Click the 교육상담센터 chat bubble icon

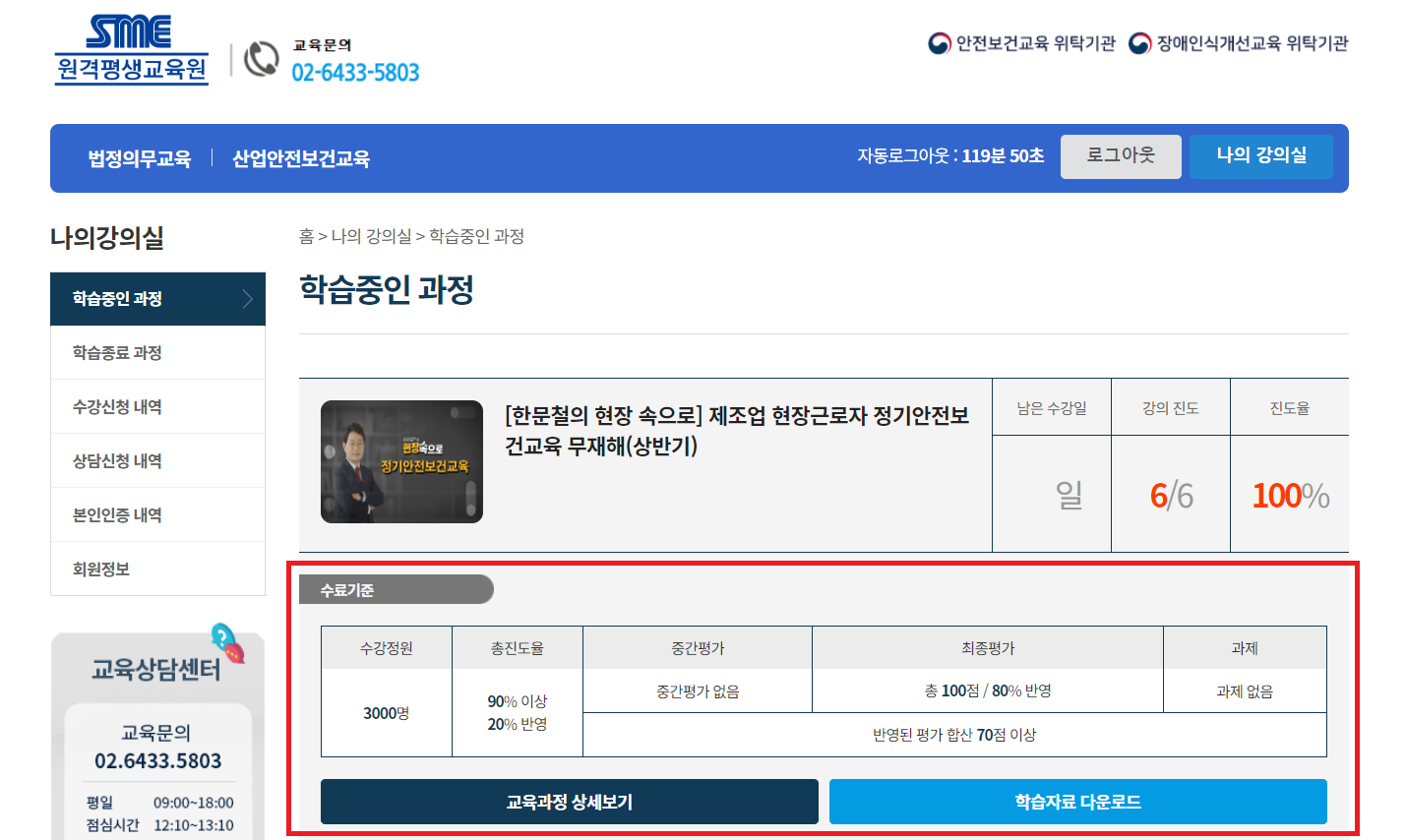coord(228,642)
